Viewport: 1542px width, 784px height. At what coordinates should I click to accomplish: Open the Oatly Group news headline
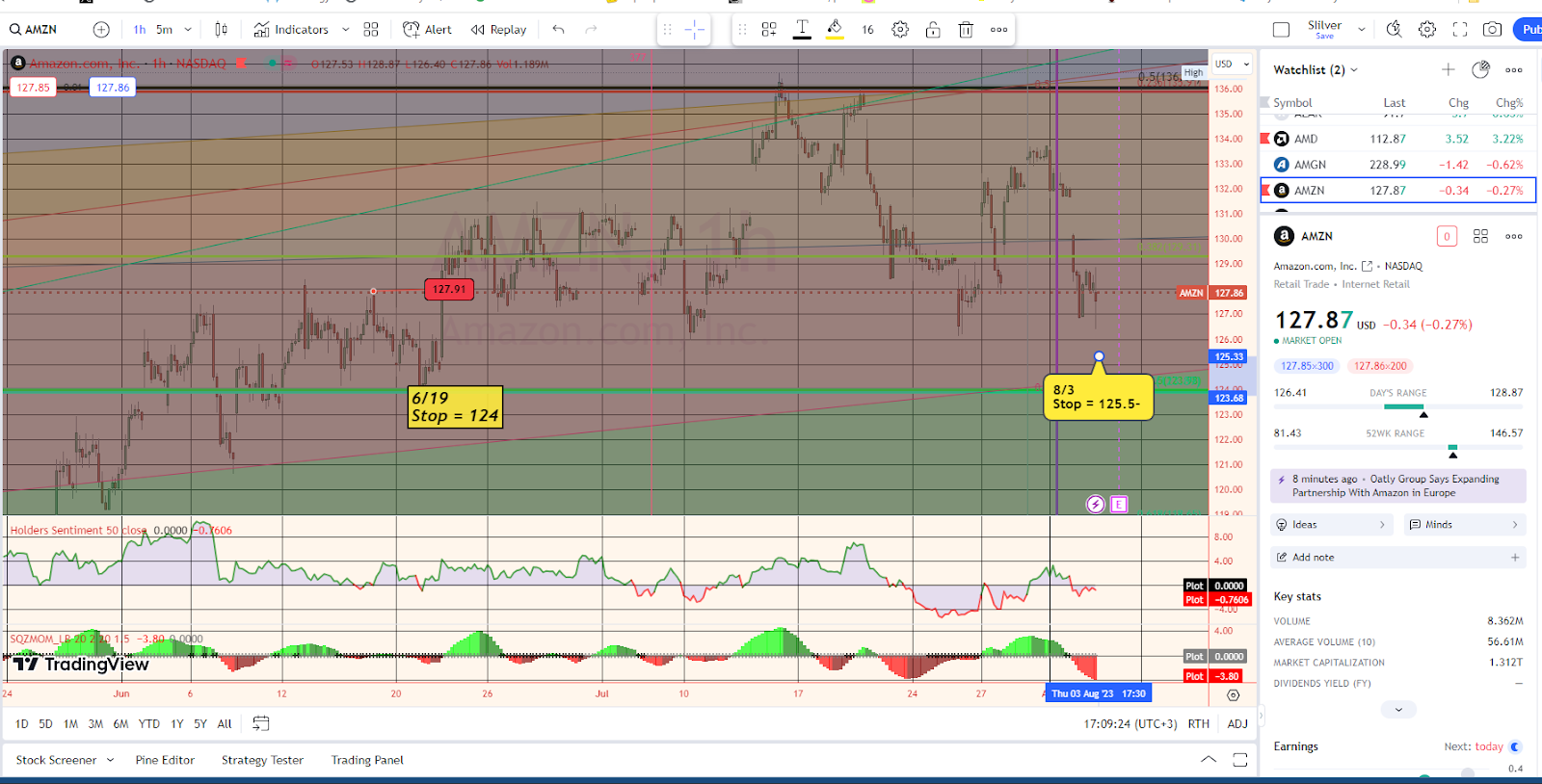pos(1396,485)
